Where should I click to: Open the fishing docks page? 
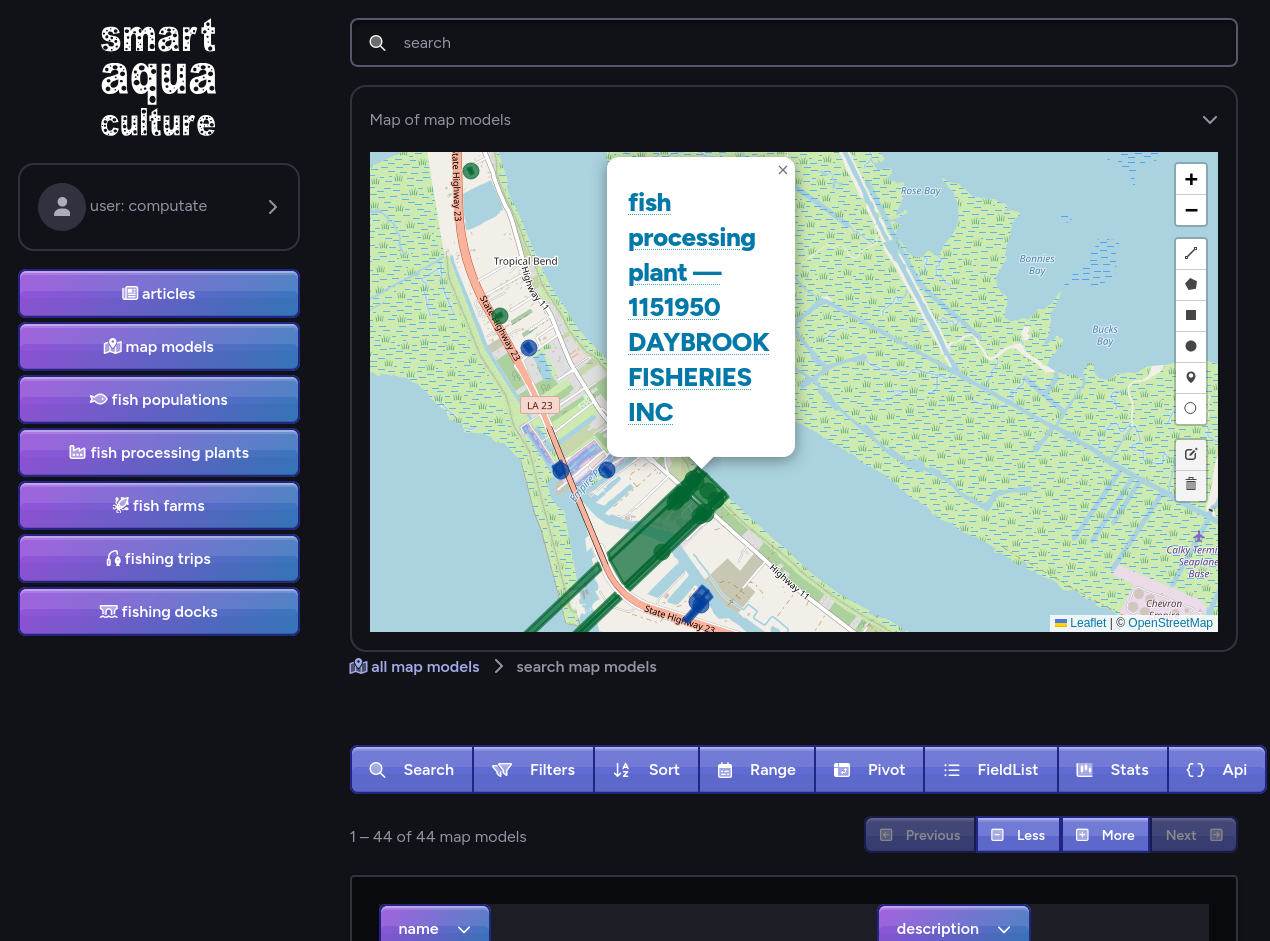coord(158,611)
